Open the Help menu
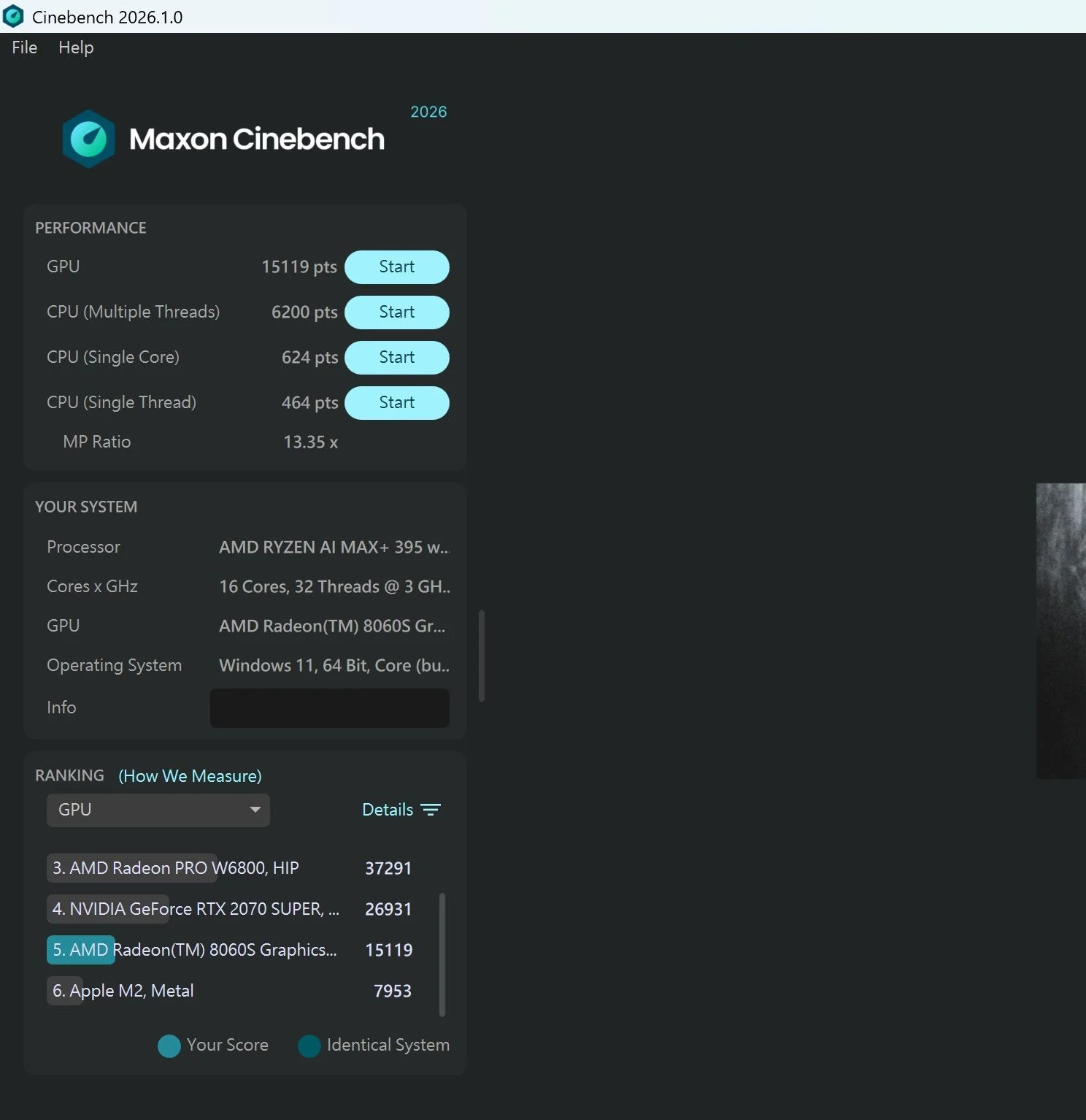 [76, 47]
